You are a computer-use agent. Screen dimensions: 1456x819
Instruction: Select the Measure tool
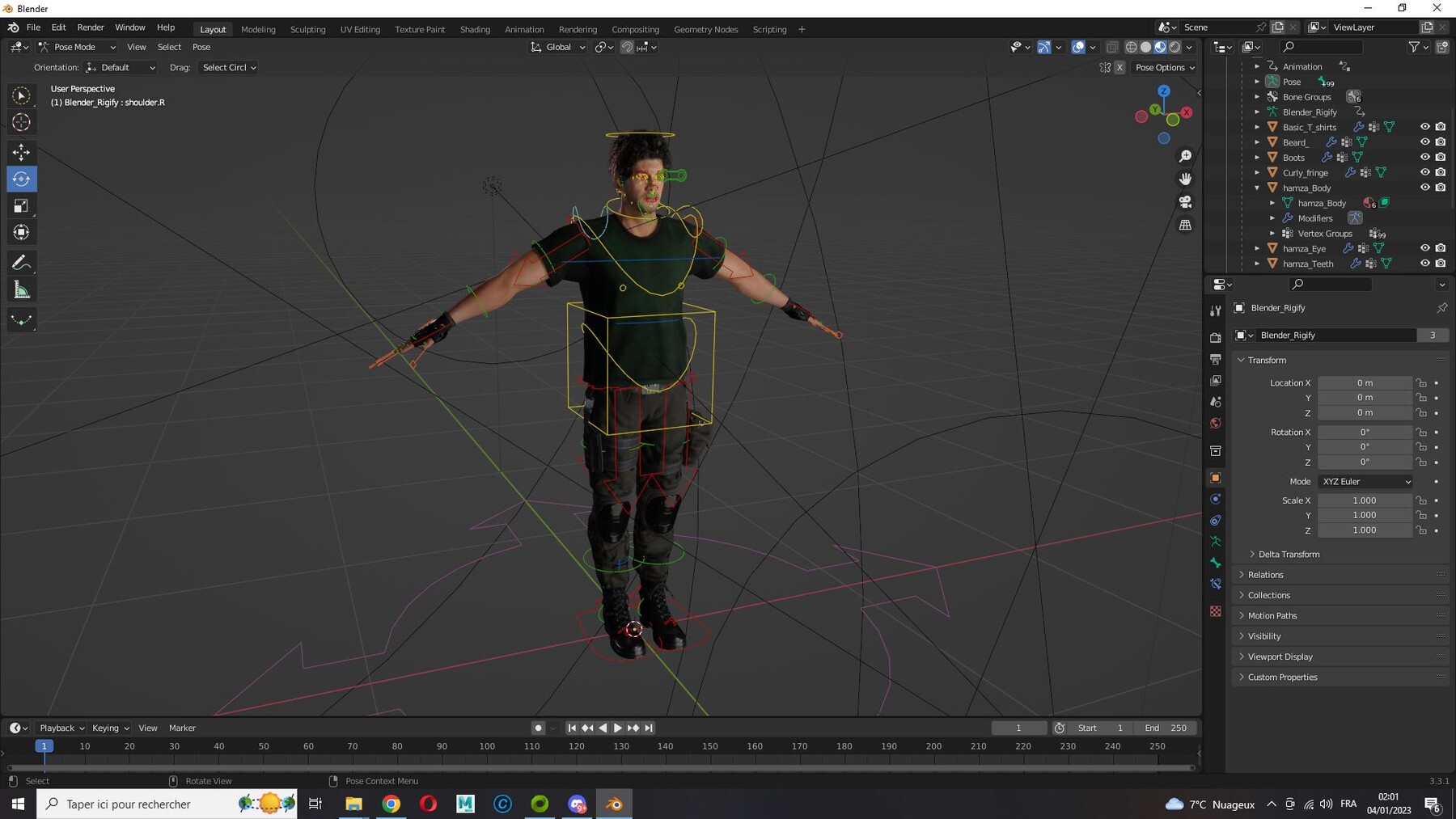22,290
